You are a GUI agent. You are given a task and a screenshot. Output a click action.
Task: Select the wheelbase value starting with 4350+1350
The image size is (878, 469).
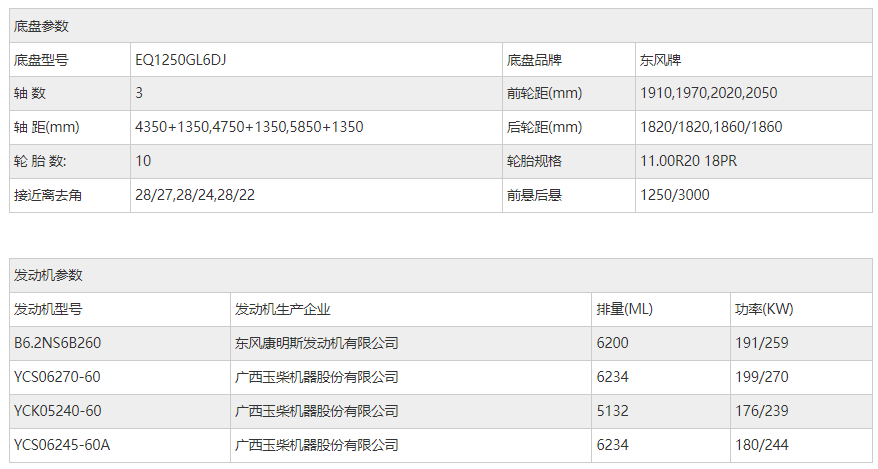[249, 127]
